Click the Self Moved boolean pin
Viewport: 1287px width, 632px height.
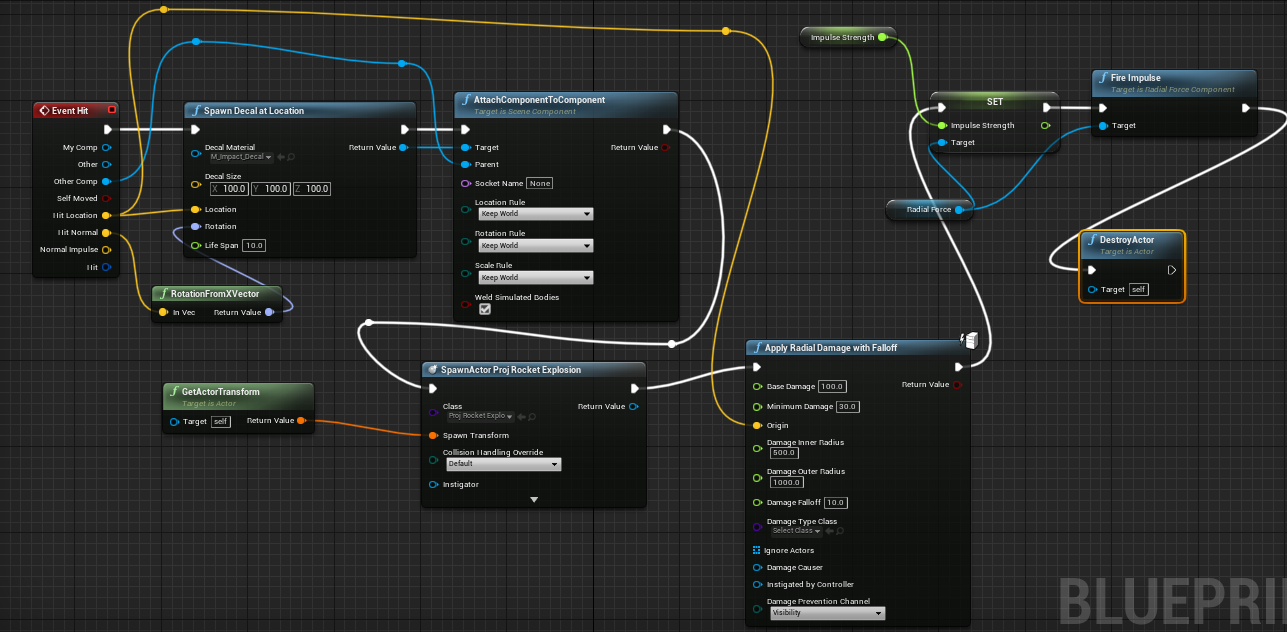107,198
